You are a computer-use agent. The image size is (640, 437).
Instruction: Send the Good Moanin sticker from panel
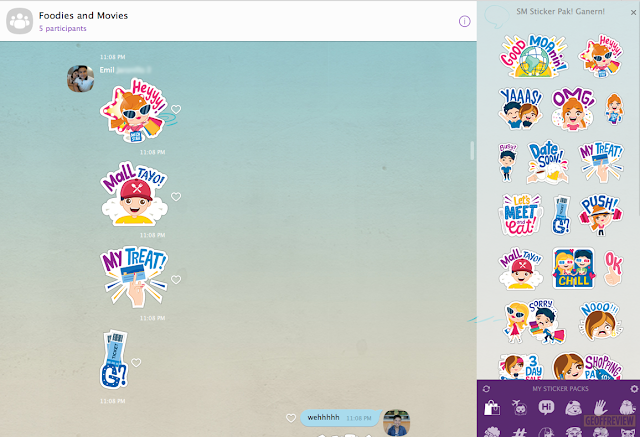[x=534, y=55]
